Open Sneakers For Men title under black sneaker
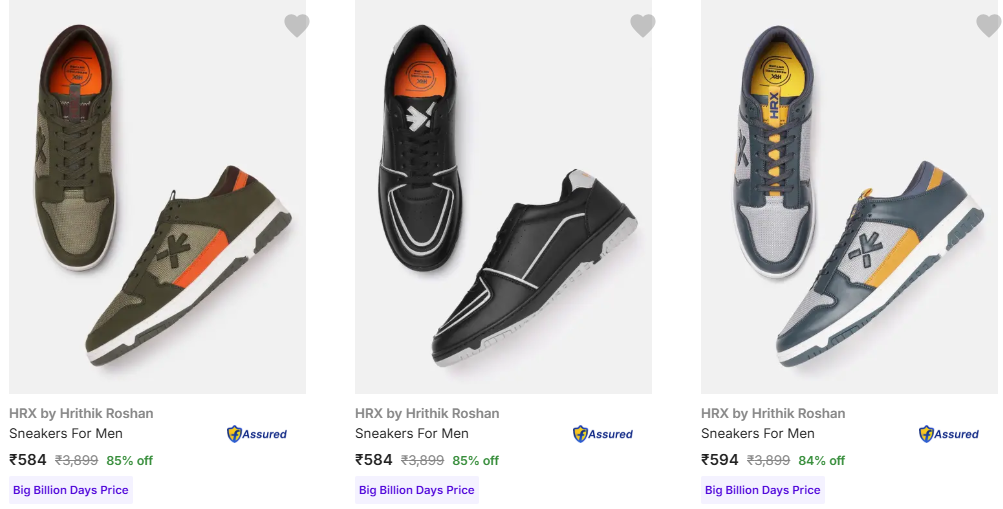The height and width of the screenshot is (509, 1003). [412, 433]
